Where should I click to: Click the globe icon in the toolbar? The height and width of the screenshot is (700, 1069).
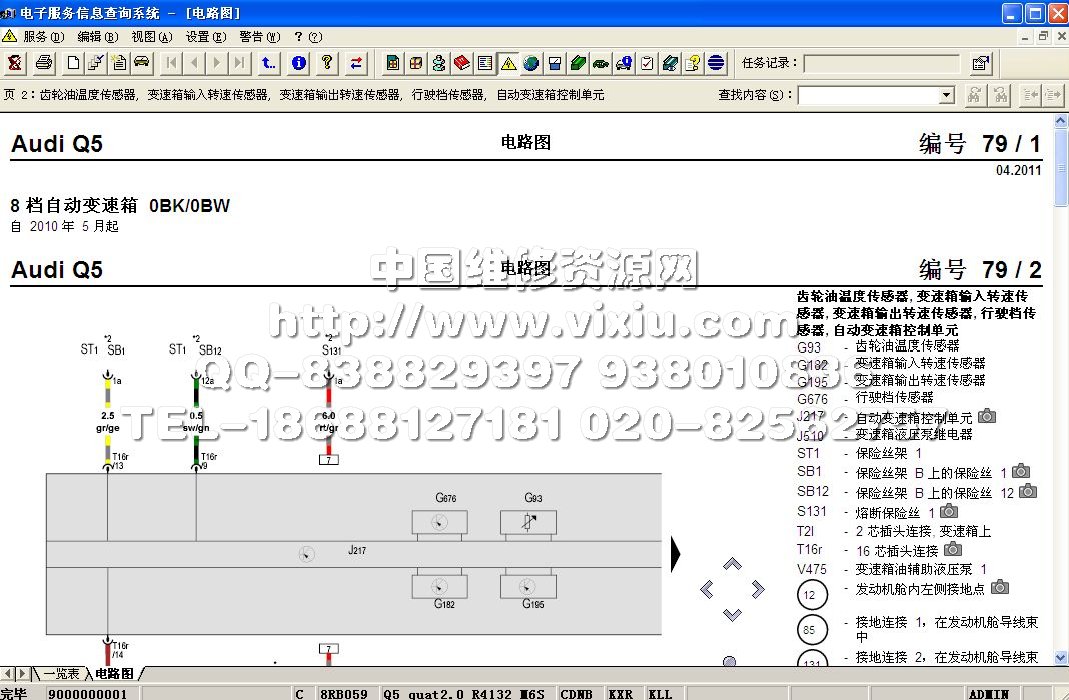click(531, 63)
